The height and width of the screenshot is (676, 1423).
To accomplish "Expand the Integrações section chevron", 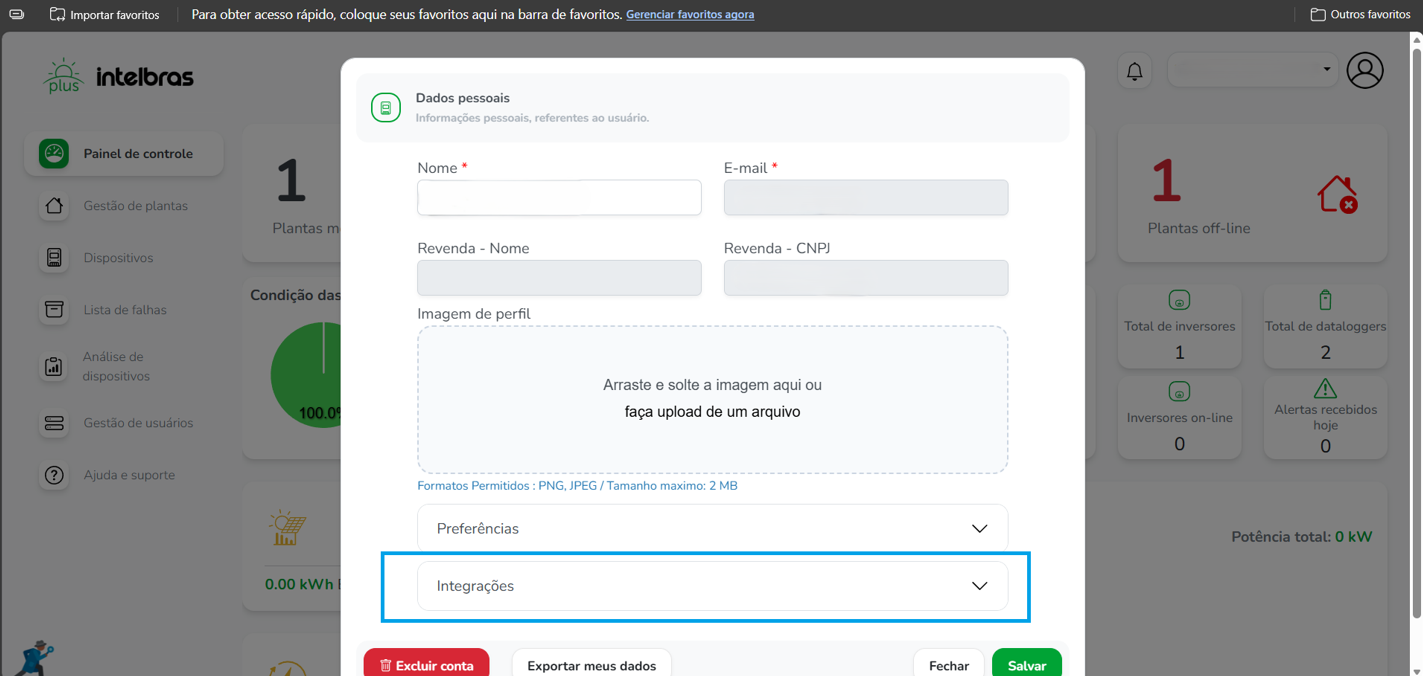I will click(979, 586).
